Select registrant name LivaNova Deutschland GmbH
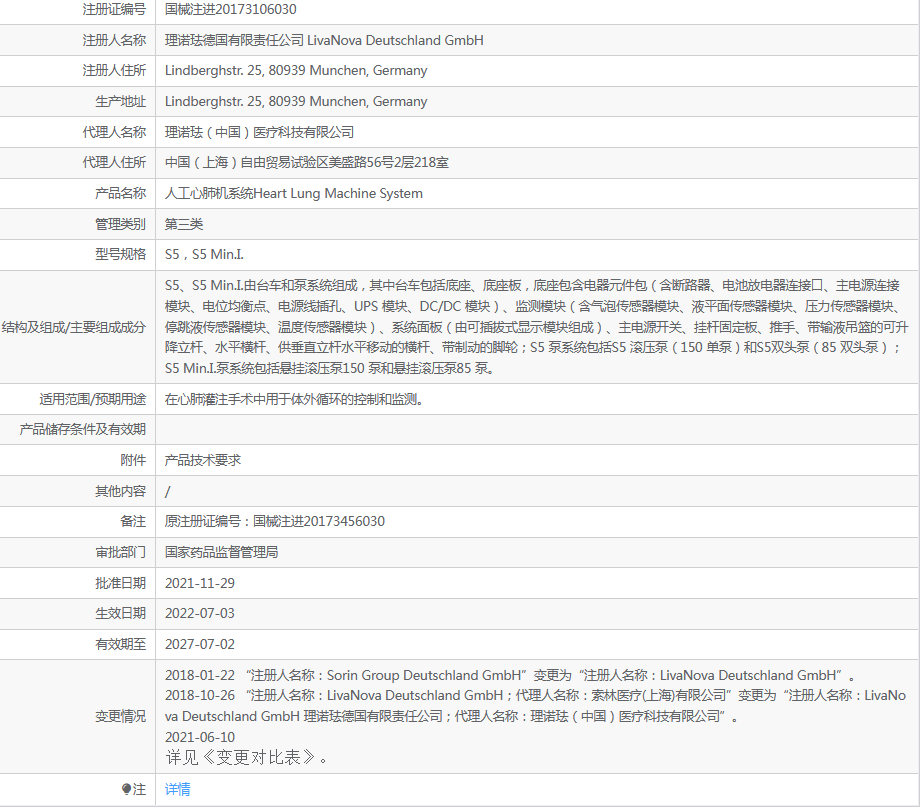Screen dimensions: 921x807 [395, 40]
